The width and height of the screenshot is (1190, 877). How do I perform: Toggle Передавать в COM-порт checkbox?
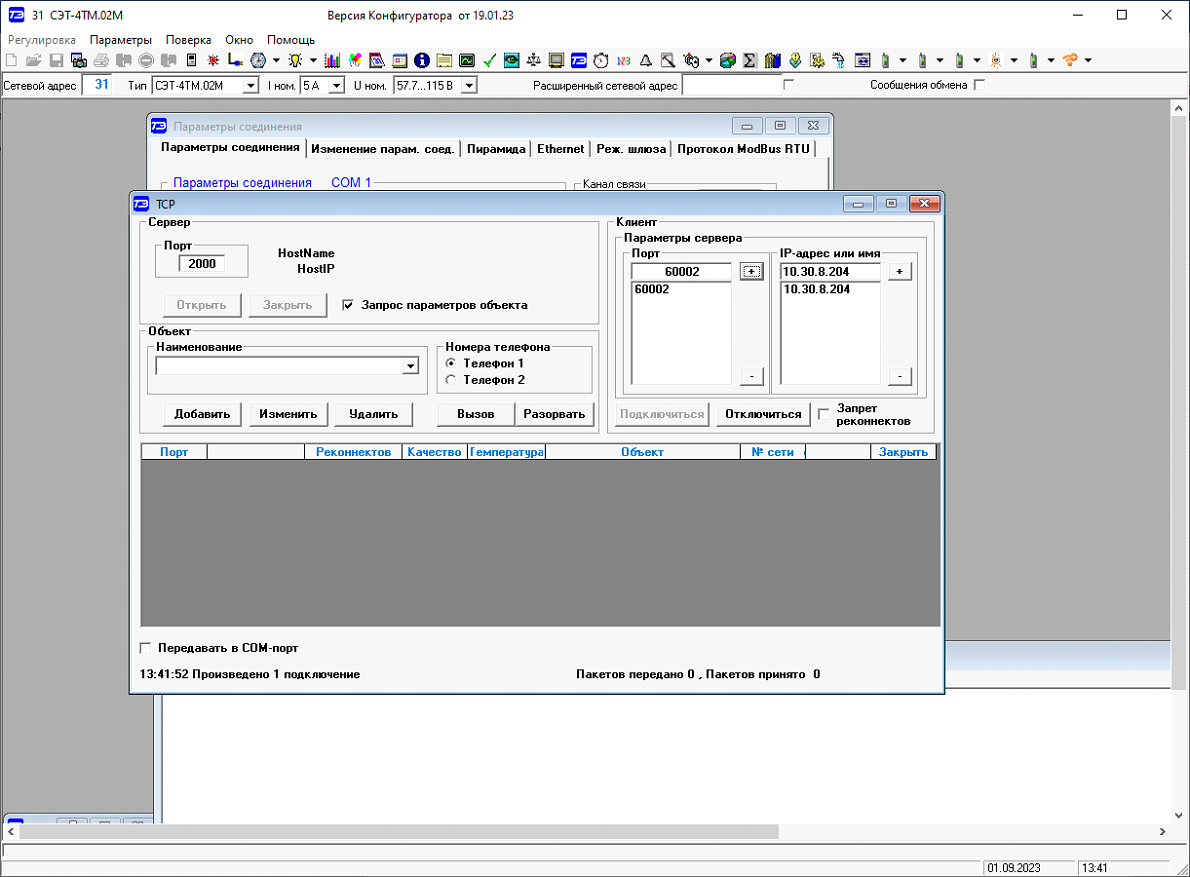pos(146,648)
